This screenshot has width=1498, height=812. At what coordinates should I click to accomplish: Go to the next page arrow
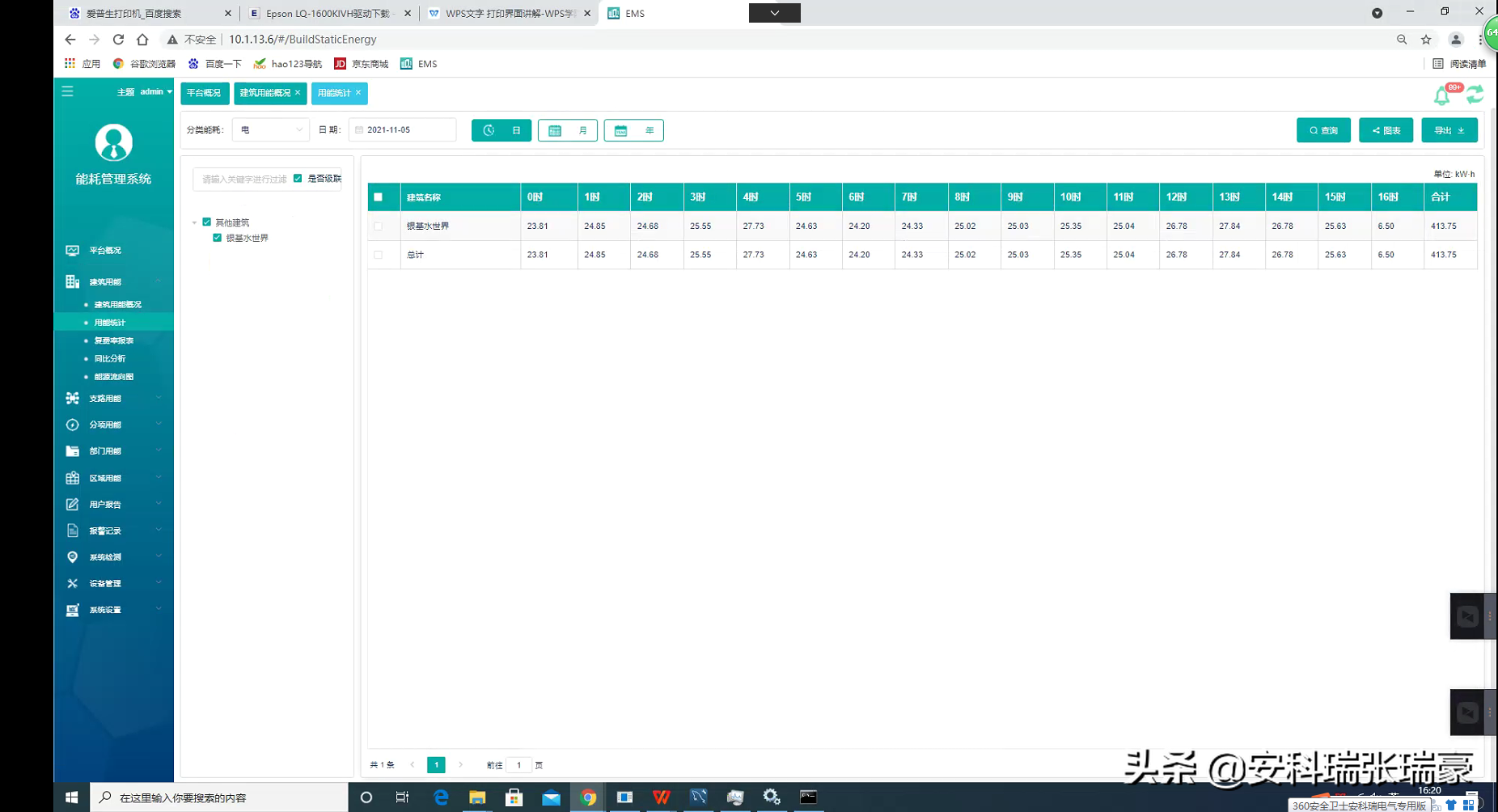461,765
